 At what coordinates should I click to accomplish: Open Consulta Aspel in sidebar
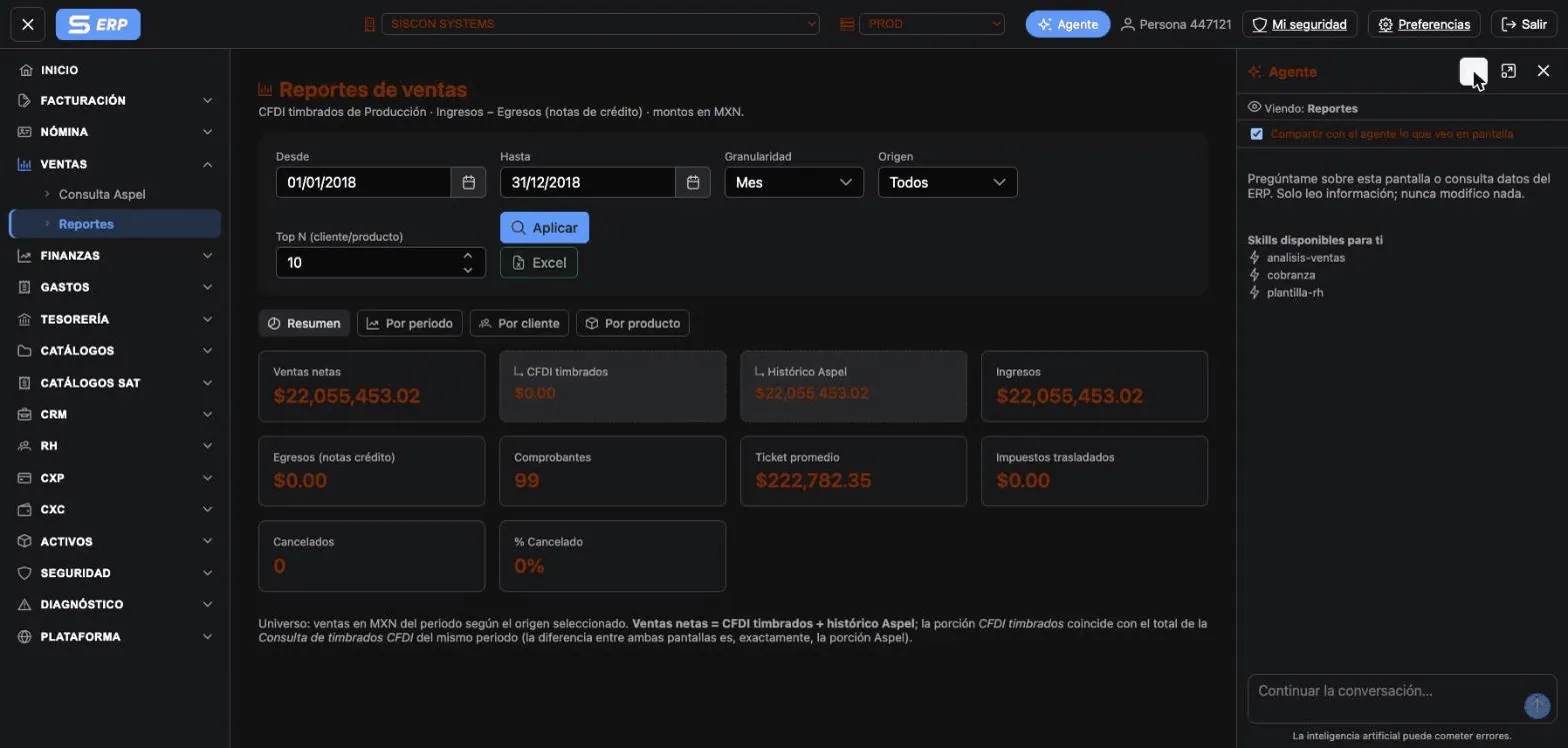coord(102,194)
